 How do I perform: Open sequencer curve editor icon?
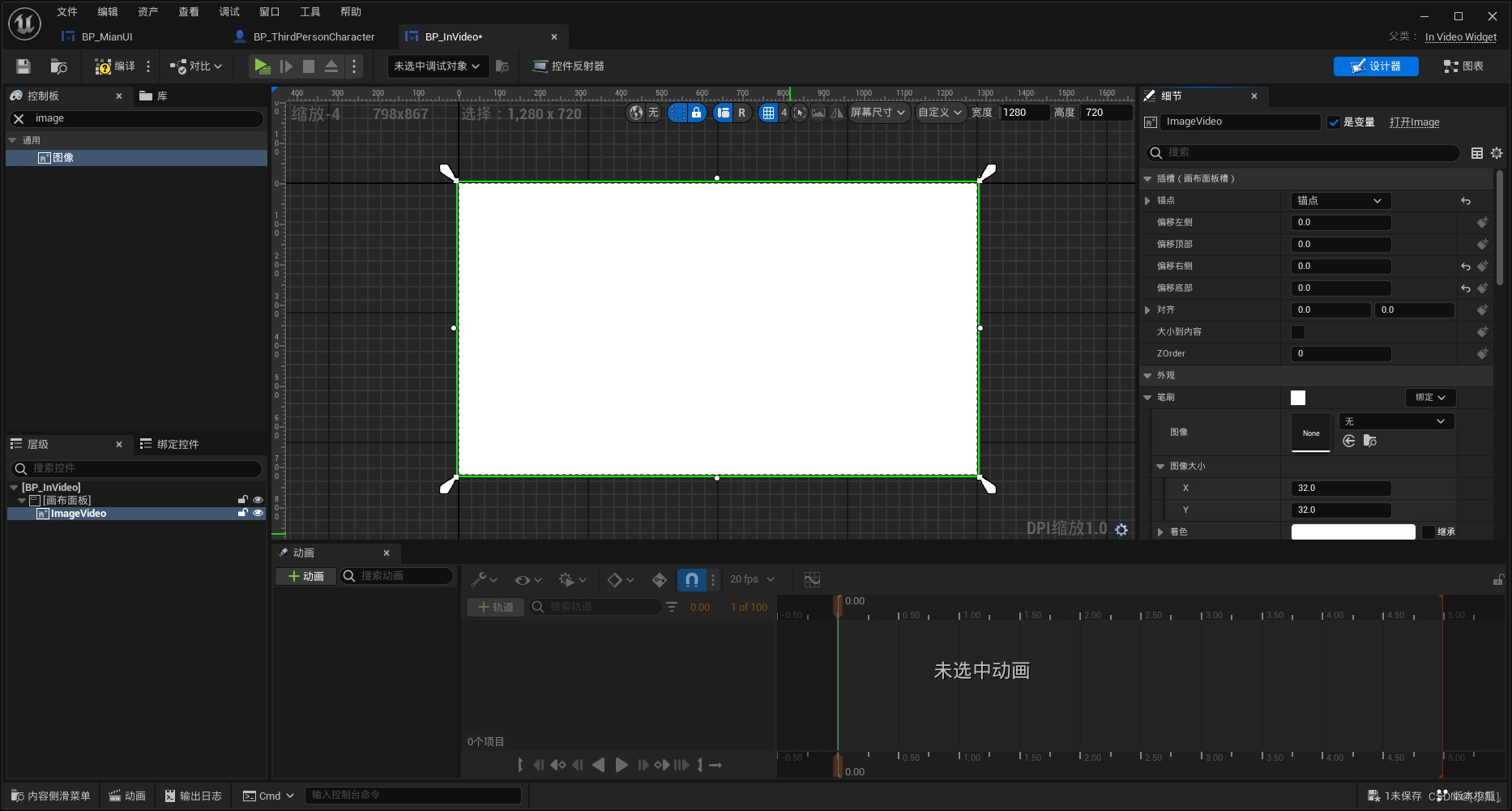(812, 579)
